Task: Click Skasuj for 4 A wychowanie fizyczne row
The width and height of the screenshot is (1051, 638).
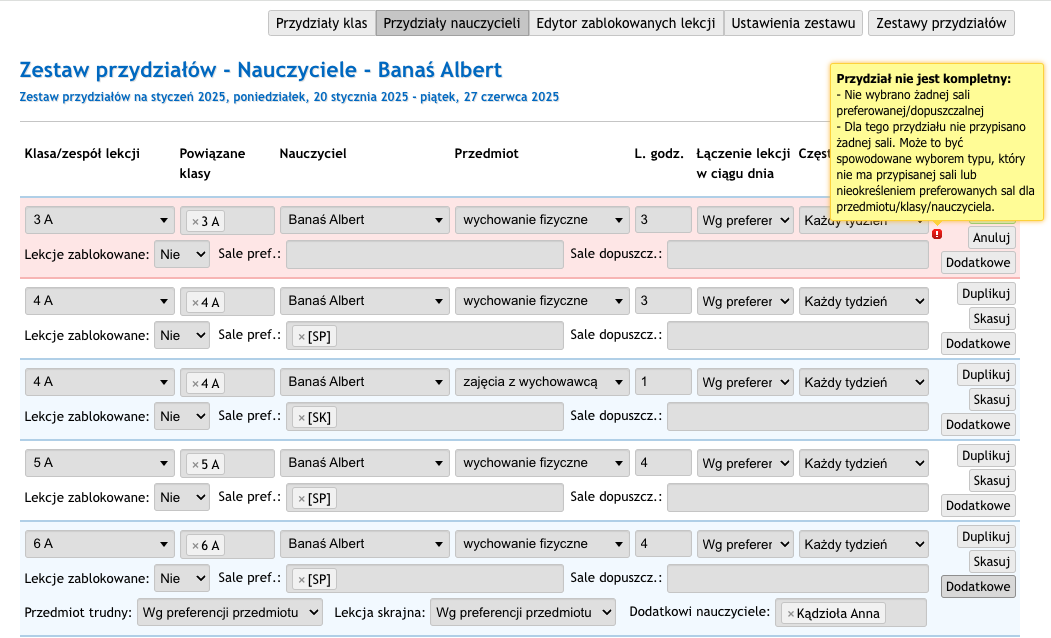Action: click(x=991, y=318)
